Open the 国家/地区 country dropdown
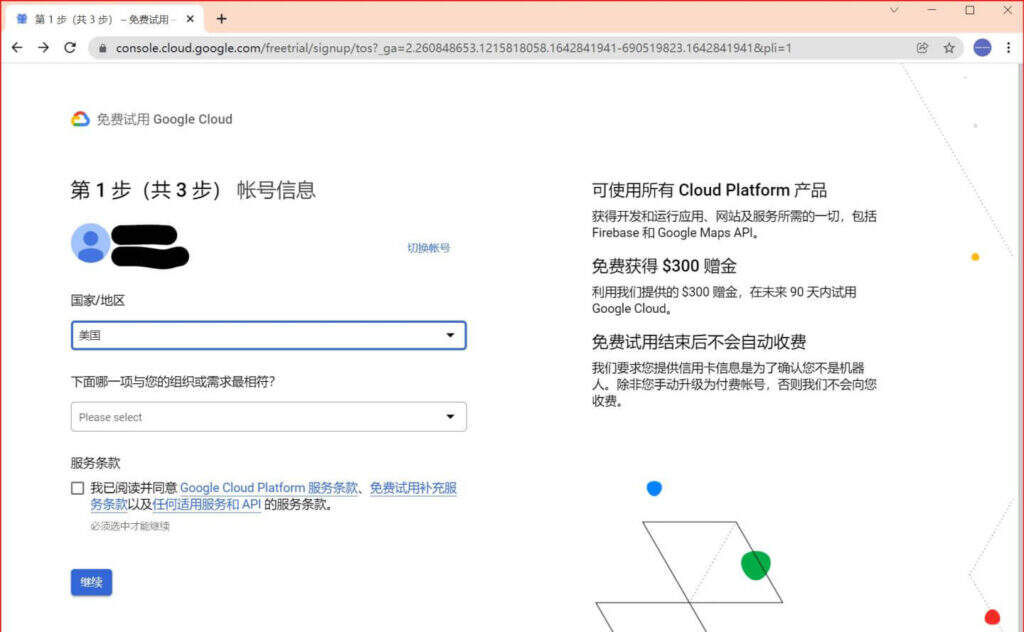This screenshot has height=632, width=1024. point(268,335)
